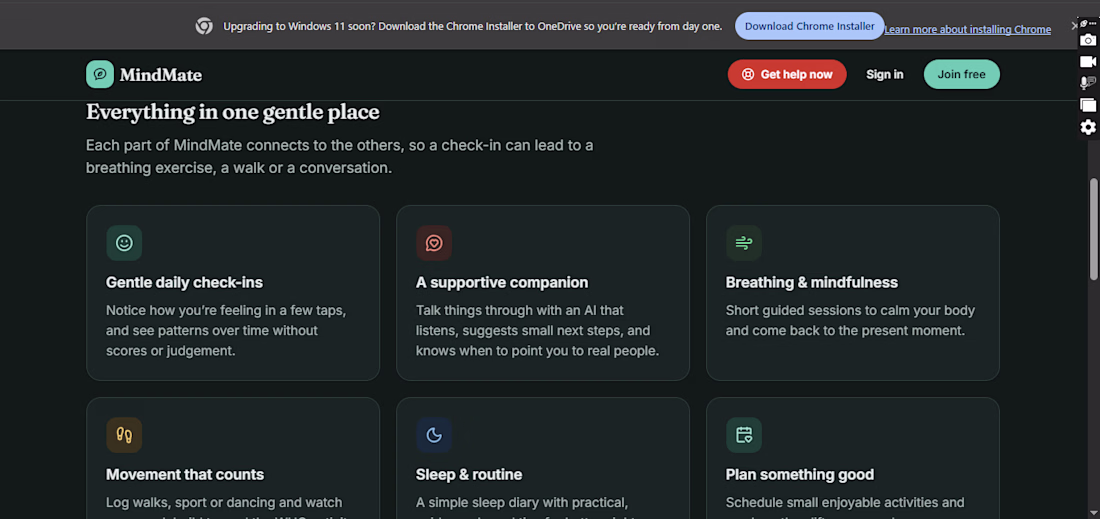Click the Everything in one gentle place heading
1100x519 pixels.
[x=233, y=112]
